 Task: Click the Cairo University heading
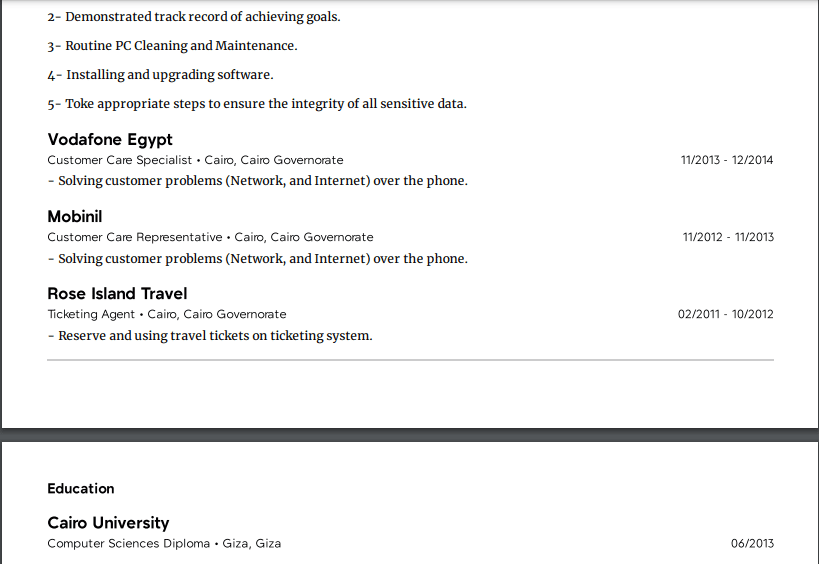pyautogui.click(x=108, y=523)
